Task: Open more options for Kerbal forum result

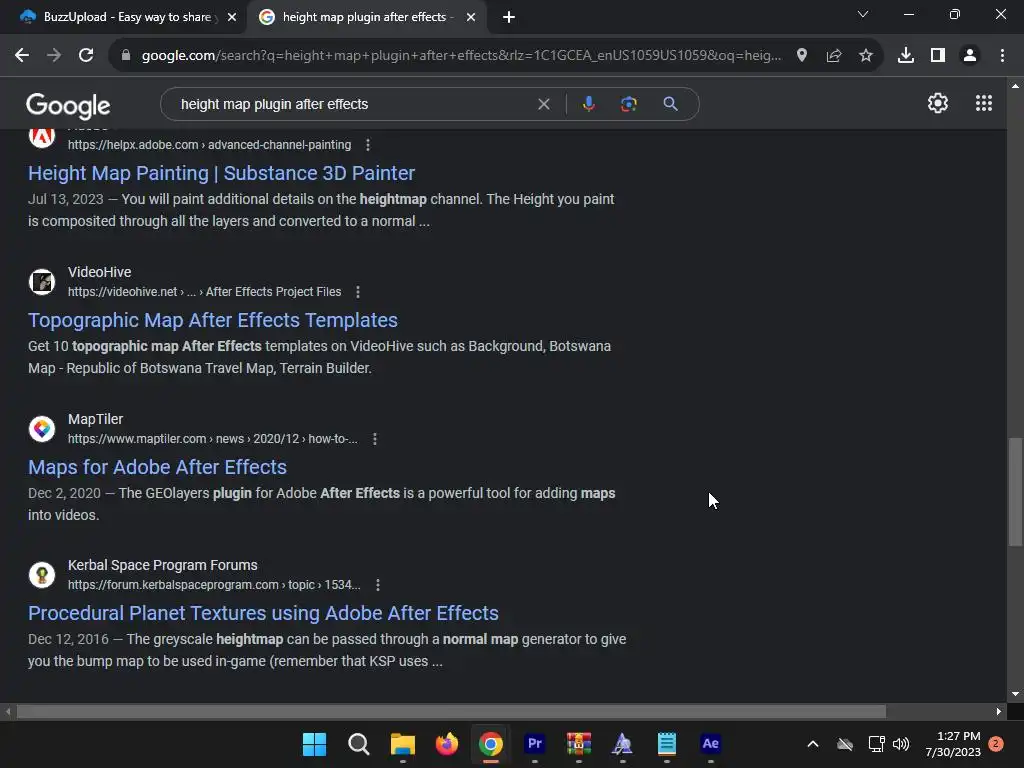Action: point(378,585)
